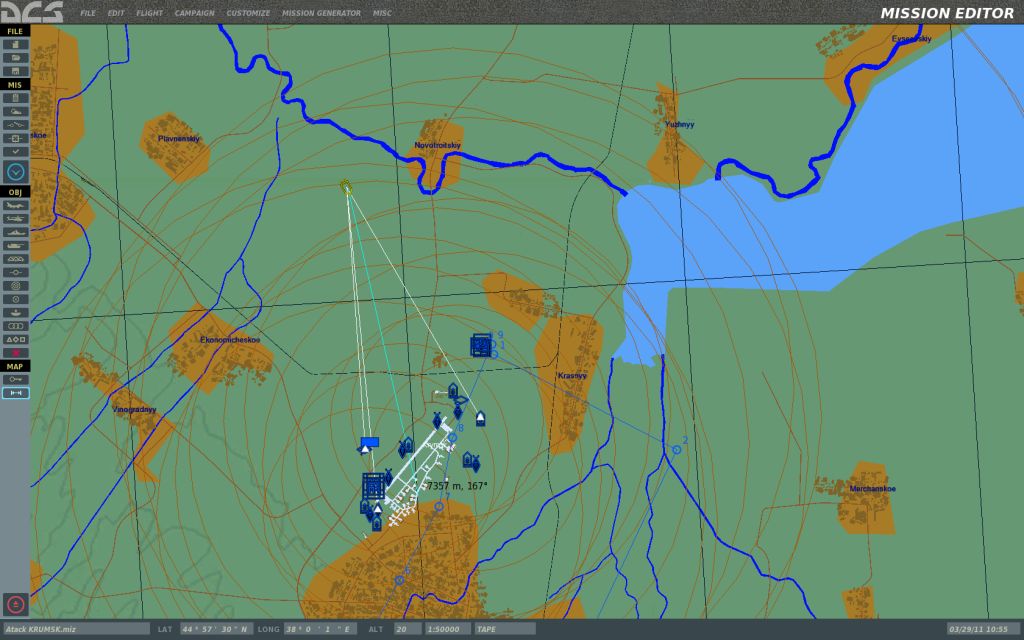The height and width of the screenshot is (640, 1024).
Task: Click the Plavnenskiy town label
Action: click(x=179, y=138)
